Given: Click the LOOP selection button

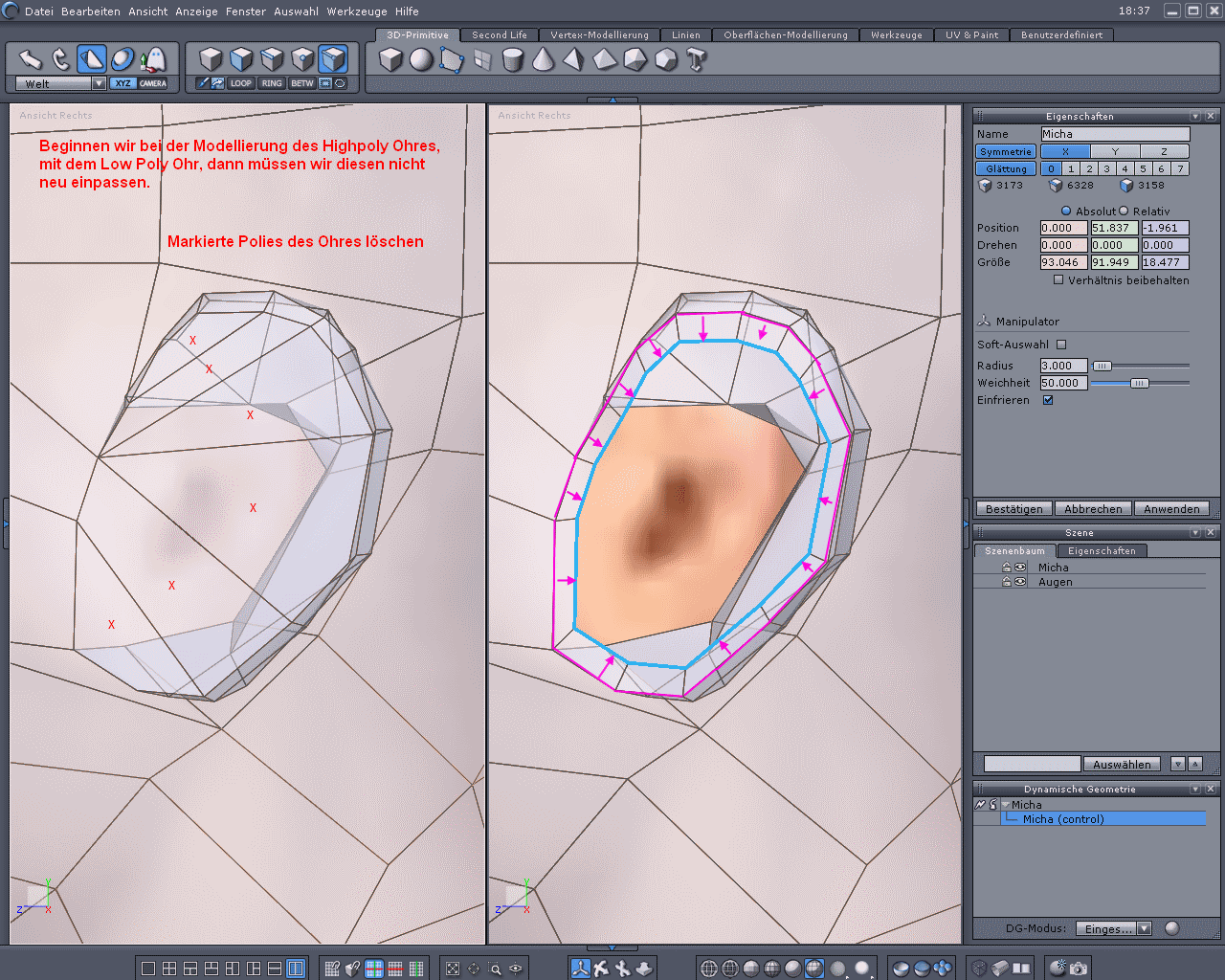Looking at the screenshot, I should click(x=241, y=83).
